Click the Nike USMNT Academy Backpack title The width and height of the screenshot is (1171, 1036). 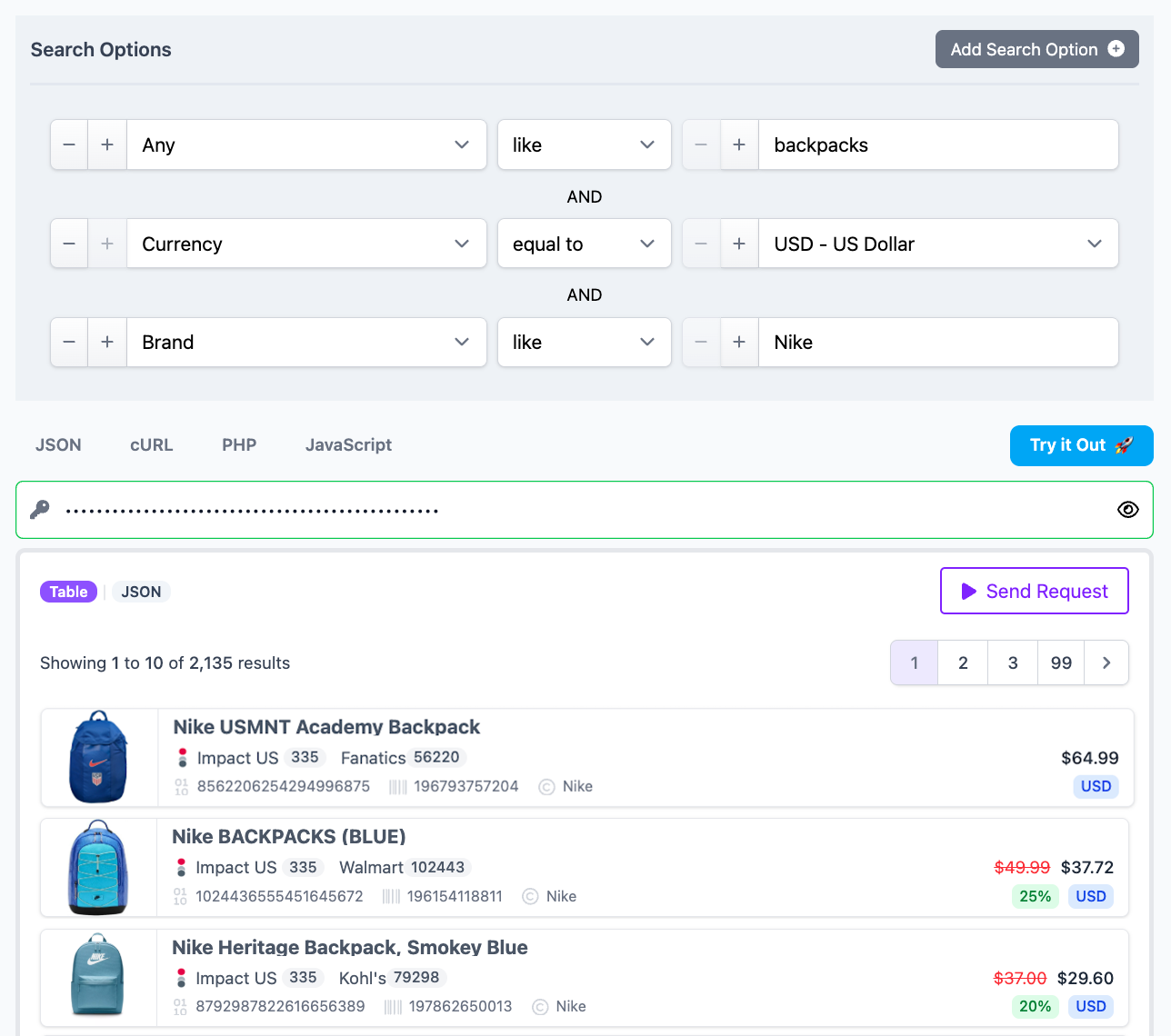point(326,727)
